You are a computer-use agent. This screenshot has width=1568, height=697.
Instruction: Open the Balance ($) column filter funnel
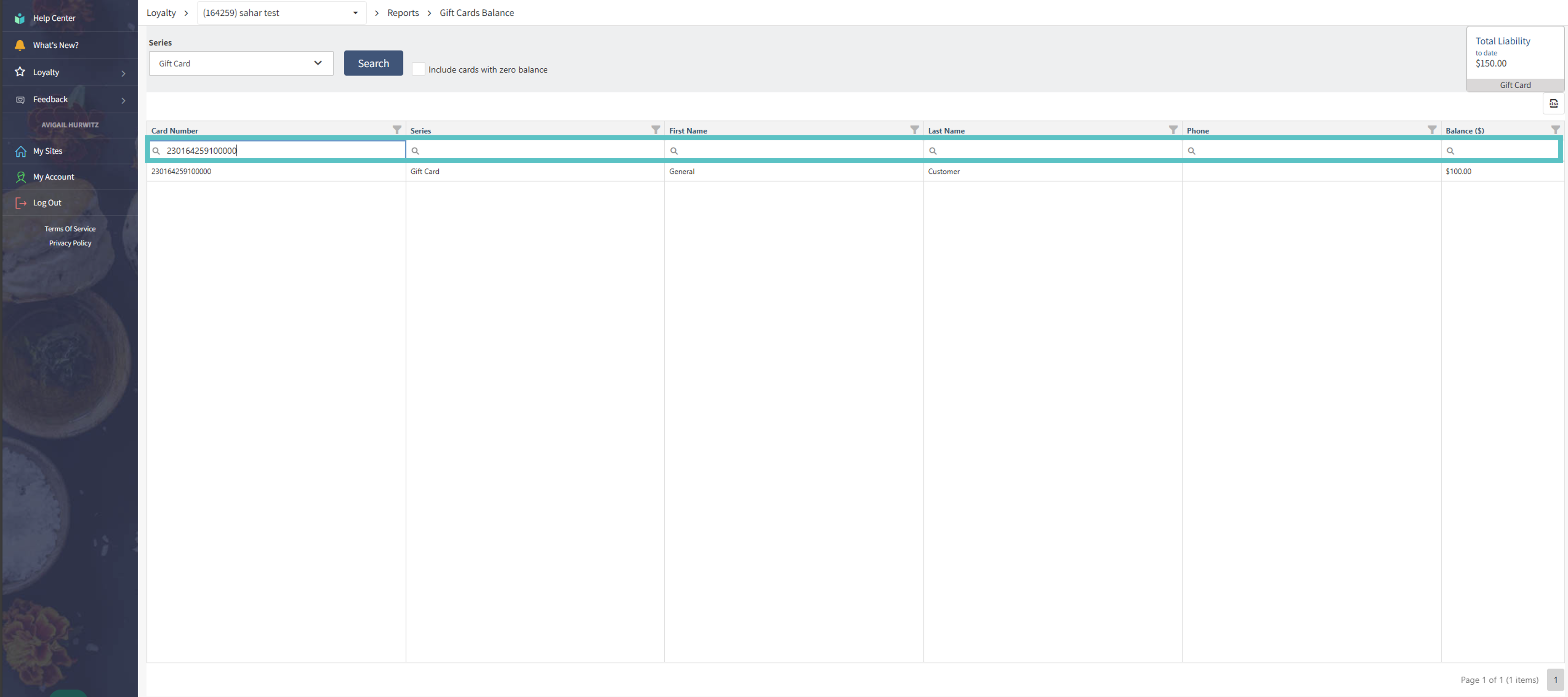pos(1555,130)
